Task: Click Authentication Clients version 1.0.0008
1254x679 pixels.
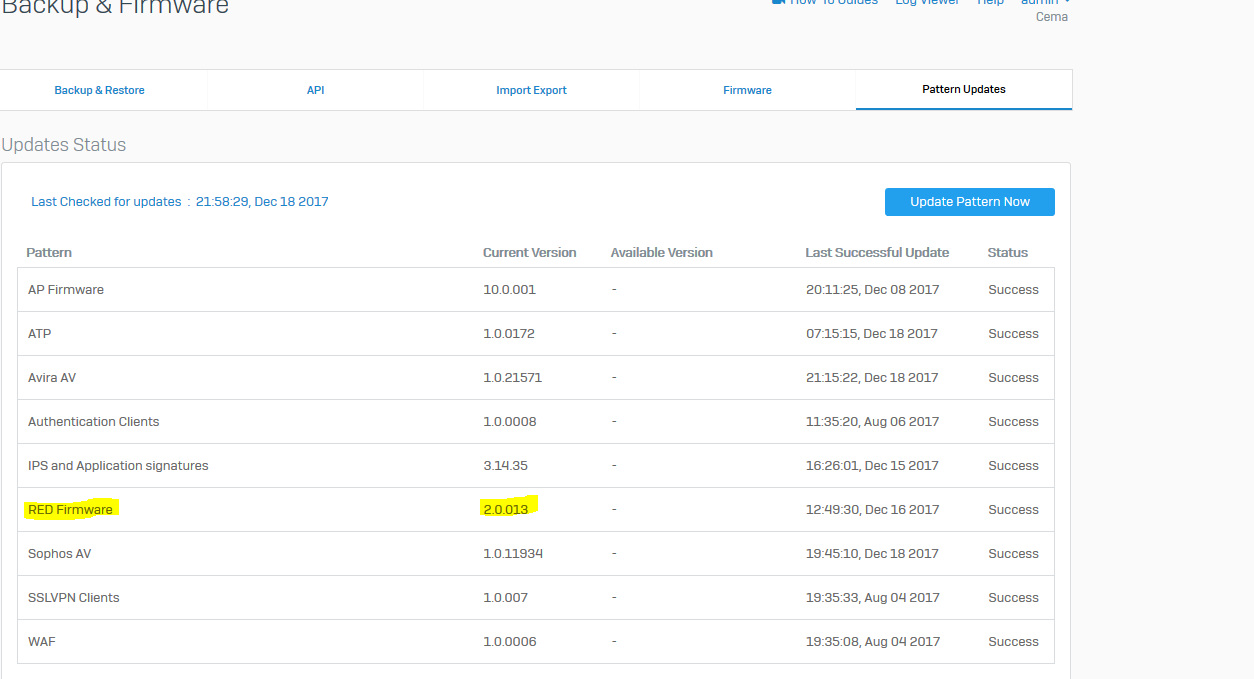Action: tap(510, 422)
